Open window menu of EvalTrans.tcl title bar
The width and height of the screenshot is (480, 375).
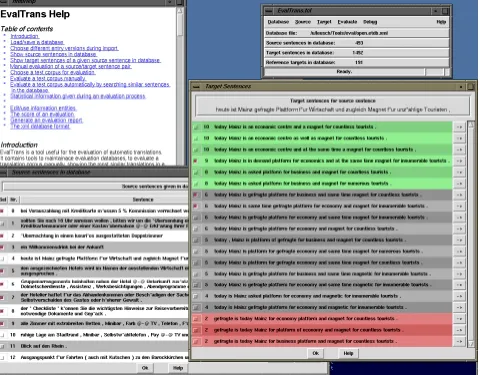coord(268,11)
